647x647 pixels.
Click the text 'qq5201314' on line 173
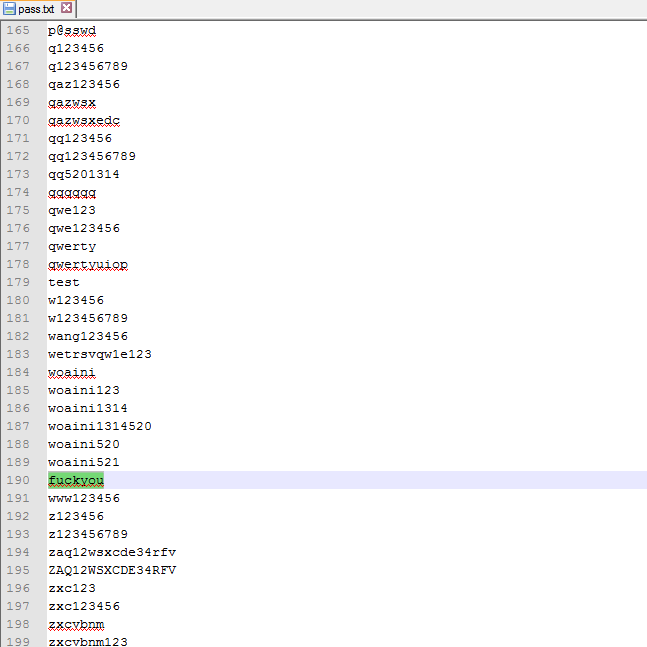click(84, 175)
